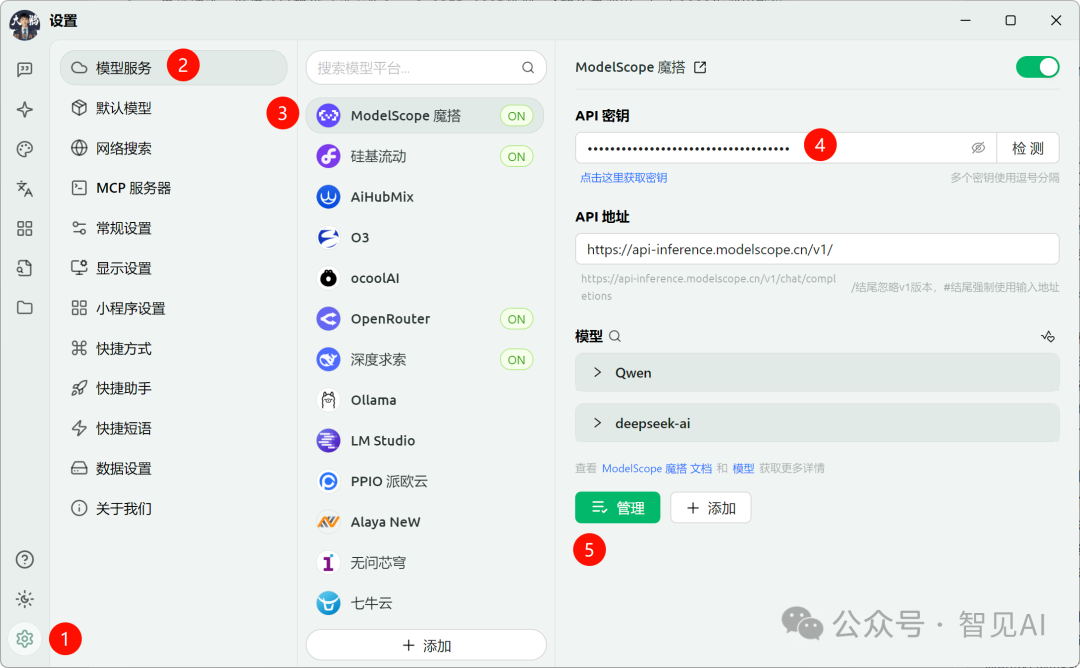Open 小程序设置 settings section
Image resolution: width=1080 pixels, height=668 pixels.
[x=173, y=308]
